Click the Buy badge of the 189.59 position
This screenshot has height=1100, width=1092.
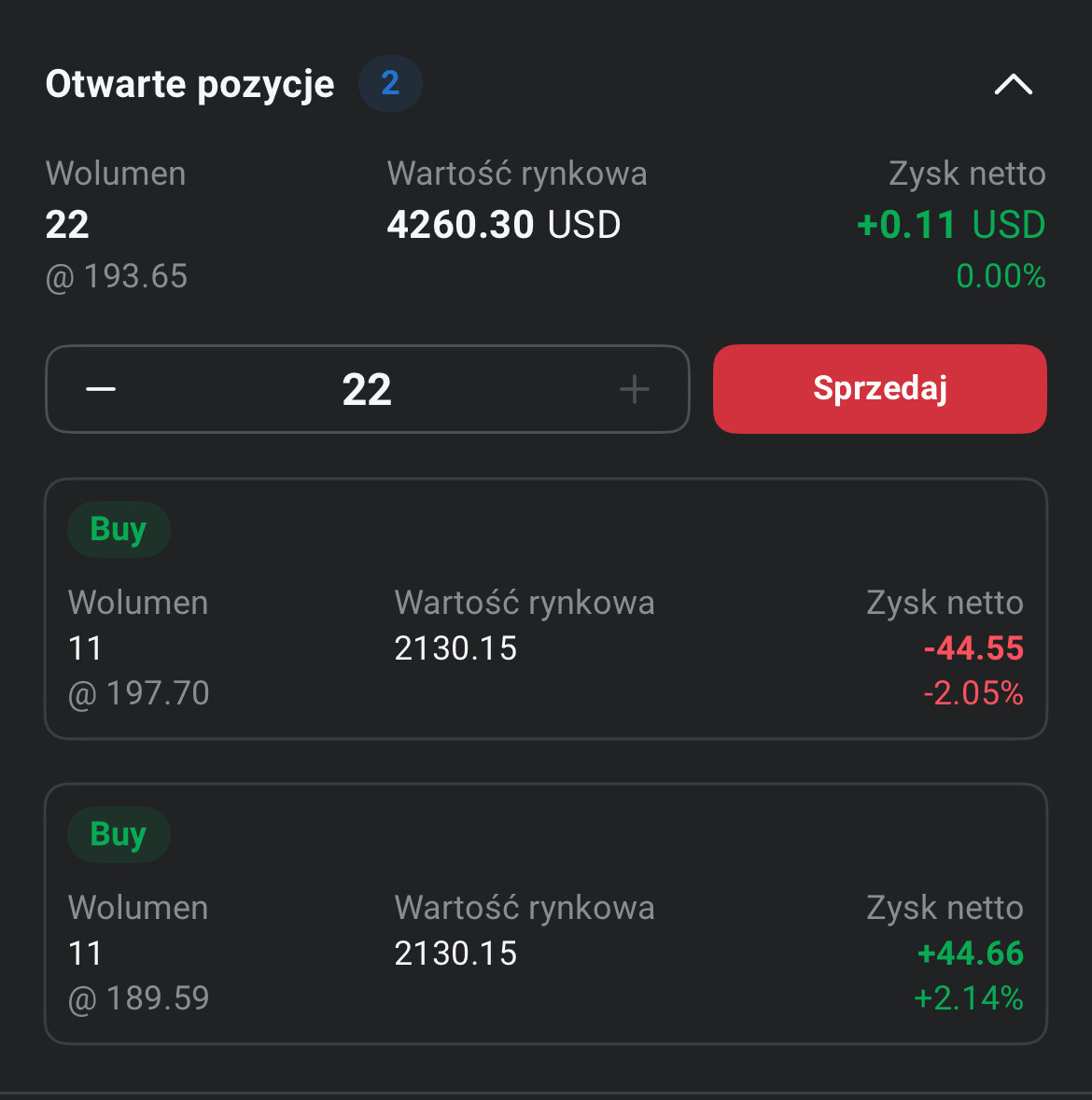point(119,834)
